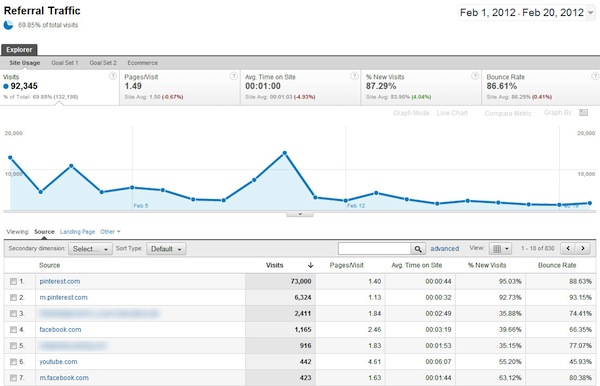Open help icon for Visits metric
The width and height of the screenshot is (600, 386).
click(113, 76)
